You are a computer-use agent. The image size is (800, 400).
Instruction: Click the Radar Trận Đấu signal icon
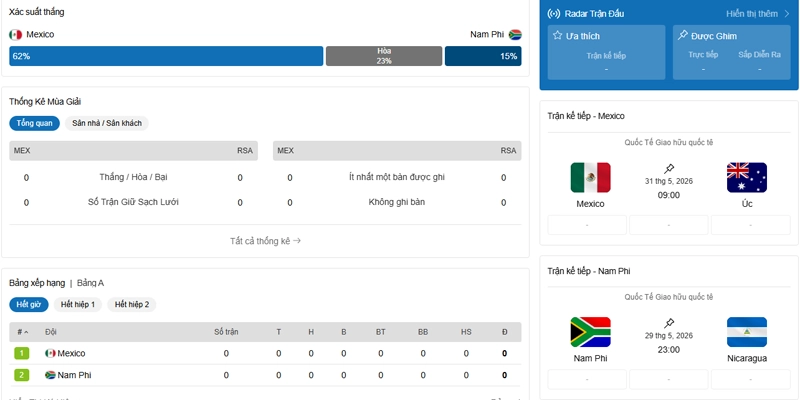[553, 14]
